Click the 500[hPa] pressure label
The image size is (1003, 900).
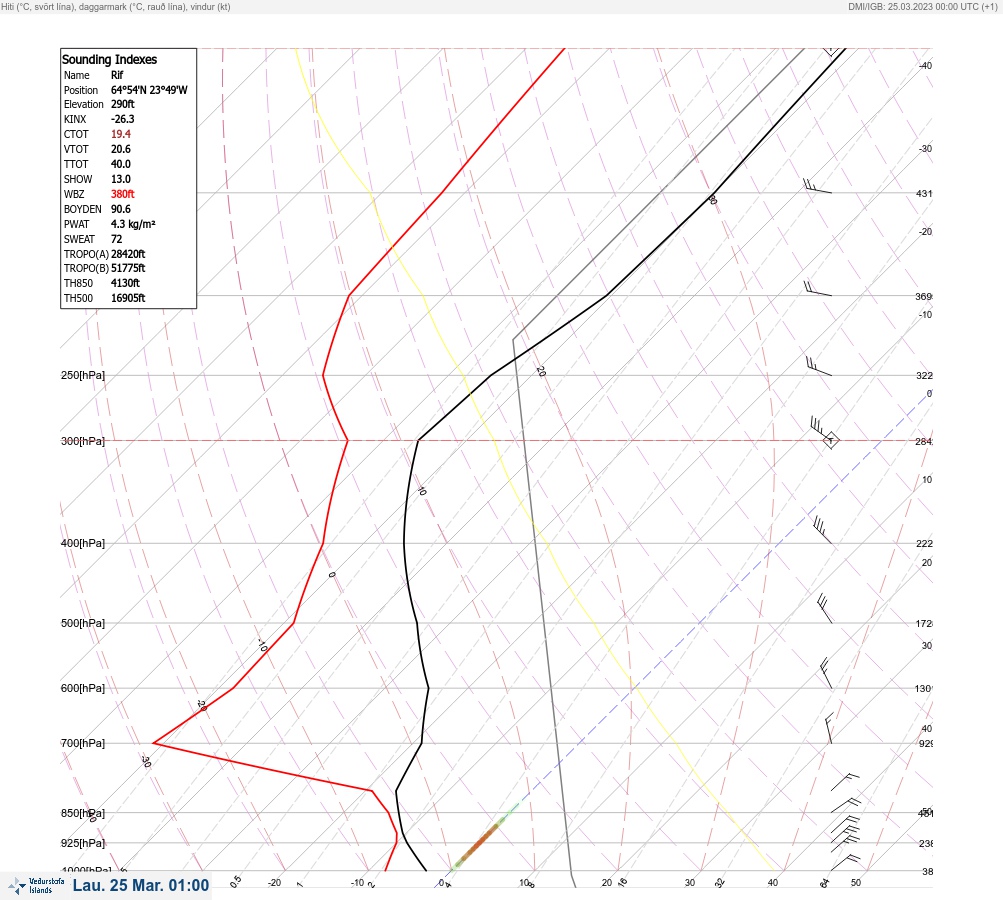pos(83,623)
